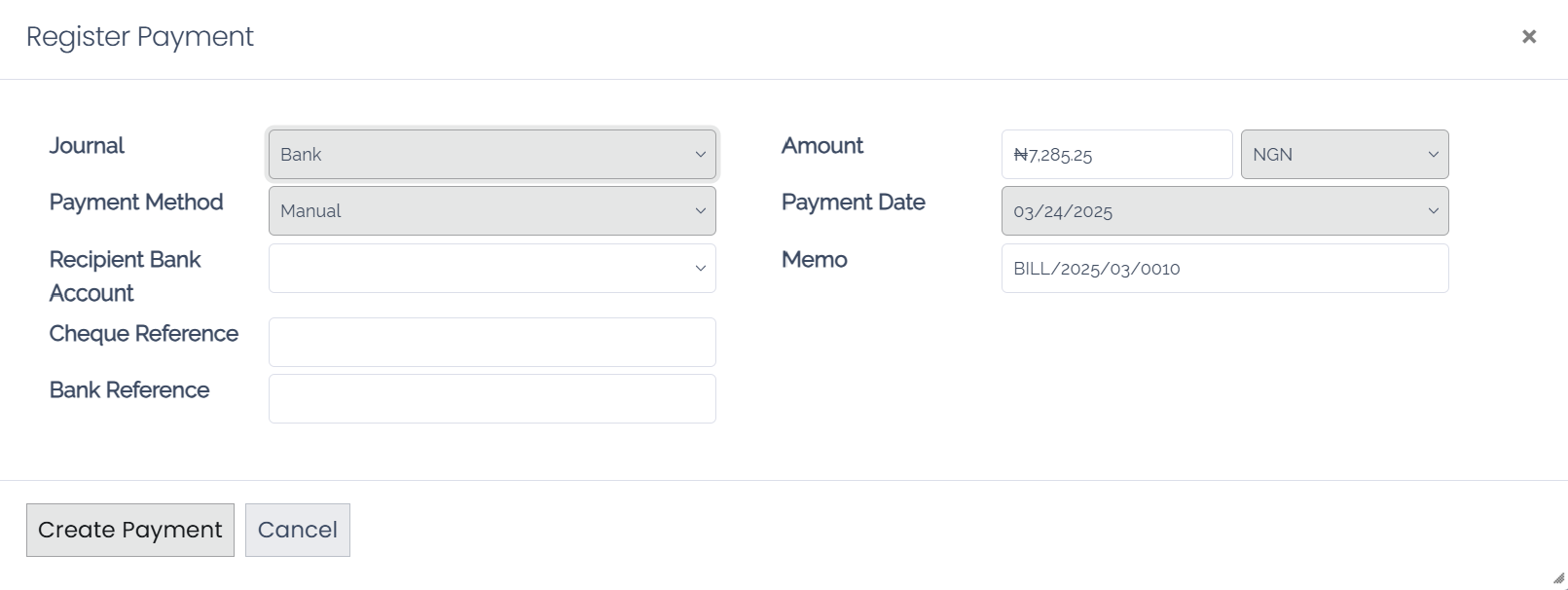Click the Payment Date label
This screenshot has height=590, width=1568.
point(853,203)
